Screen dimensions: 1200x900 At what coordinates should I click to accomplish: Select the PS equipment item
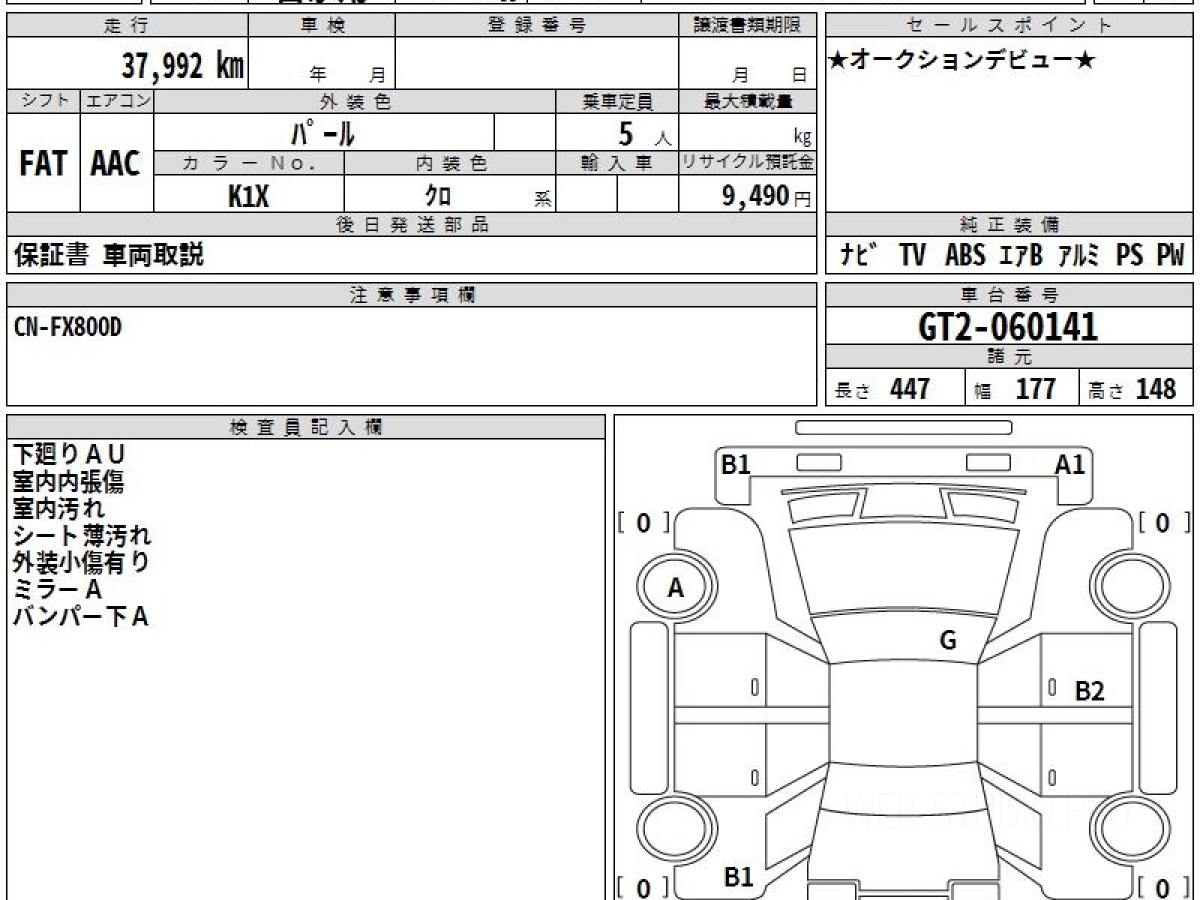(1130, 256)
